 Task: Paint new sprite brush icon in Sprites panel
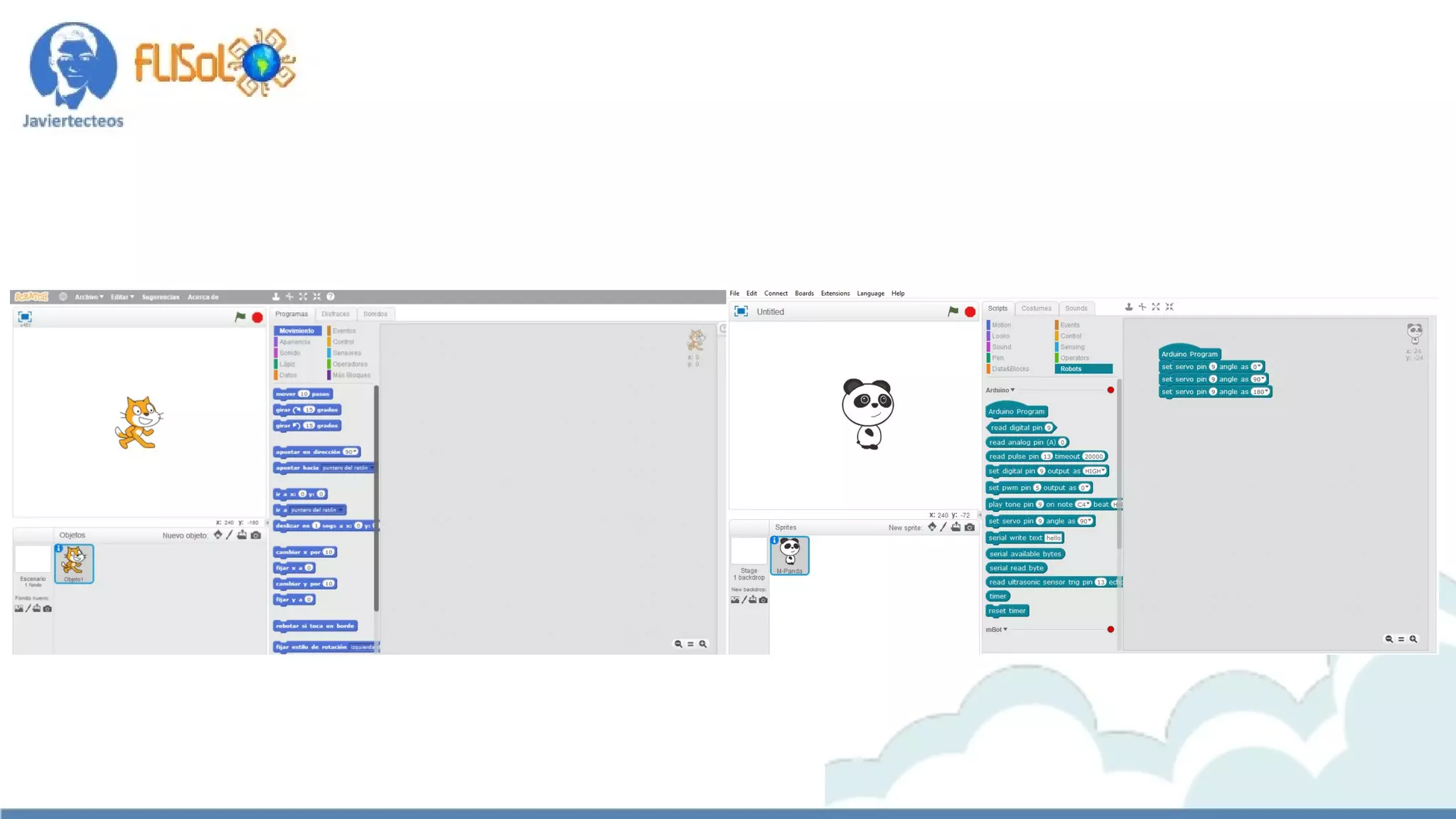pyautogui.click(x=943, y=528)
